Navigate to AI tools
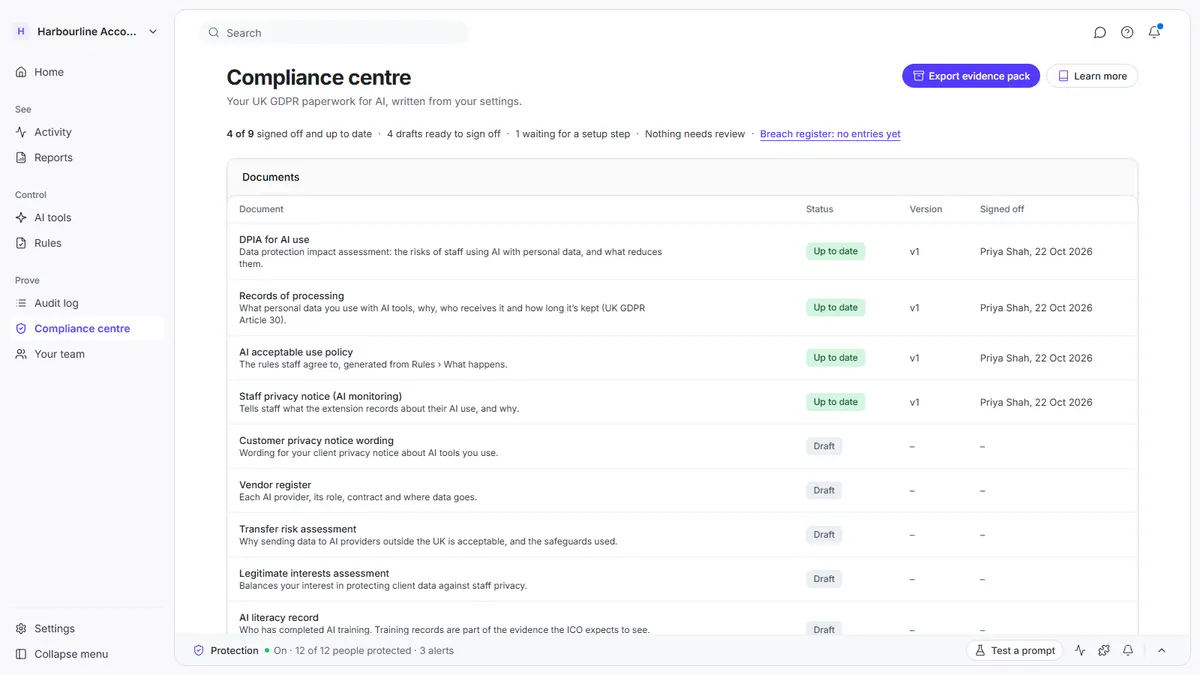The width and height of the screenshot is (1200, 675). 53,218
